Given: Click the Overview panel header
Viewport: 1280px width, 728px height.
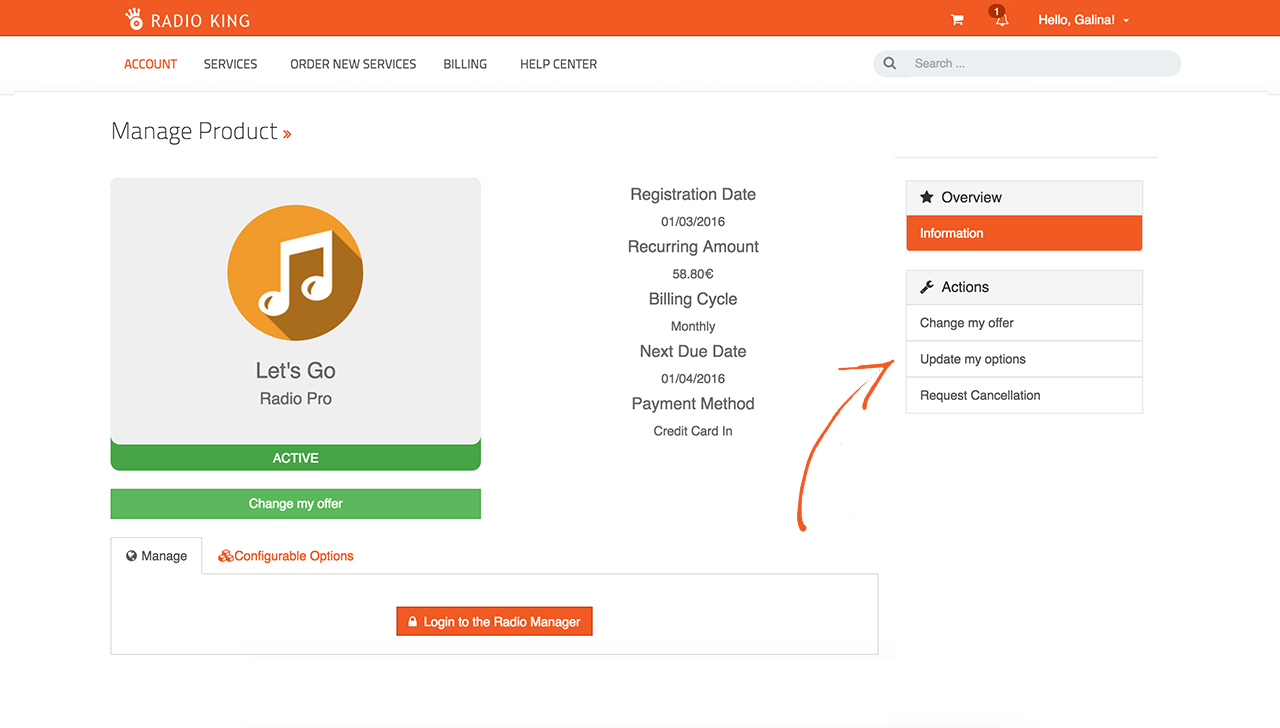Looking at the screenshot, I should click(1024, 198).
